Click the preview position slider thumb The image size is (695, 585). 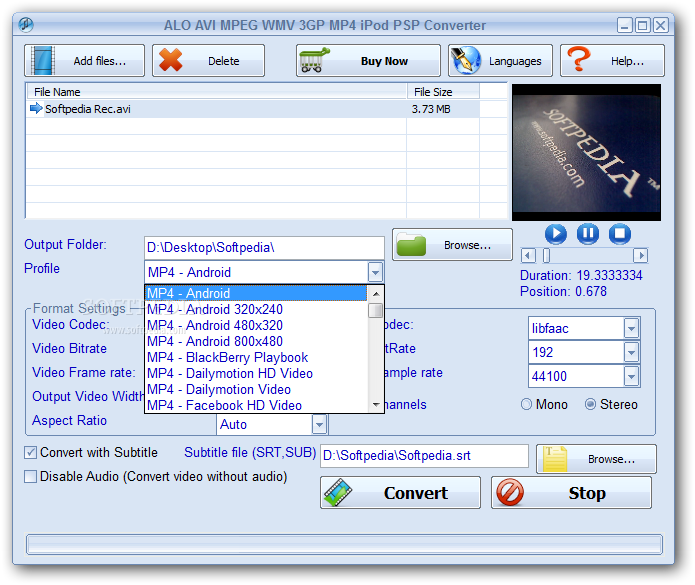(x=546, y=255)
